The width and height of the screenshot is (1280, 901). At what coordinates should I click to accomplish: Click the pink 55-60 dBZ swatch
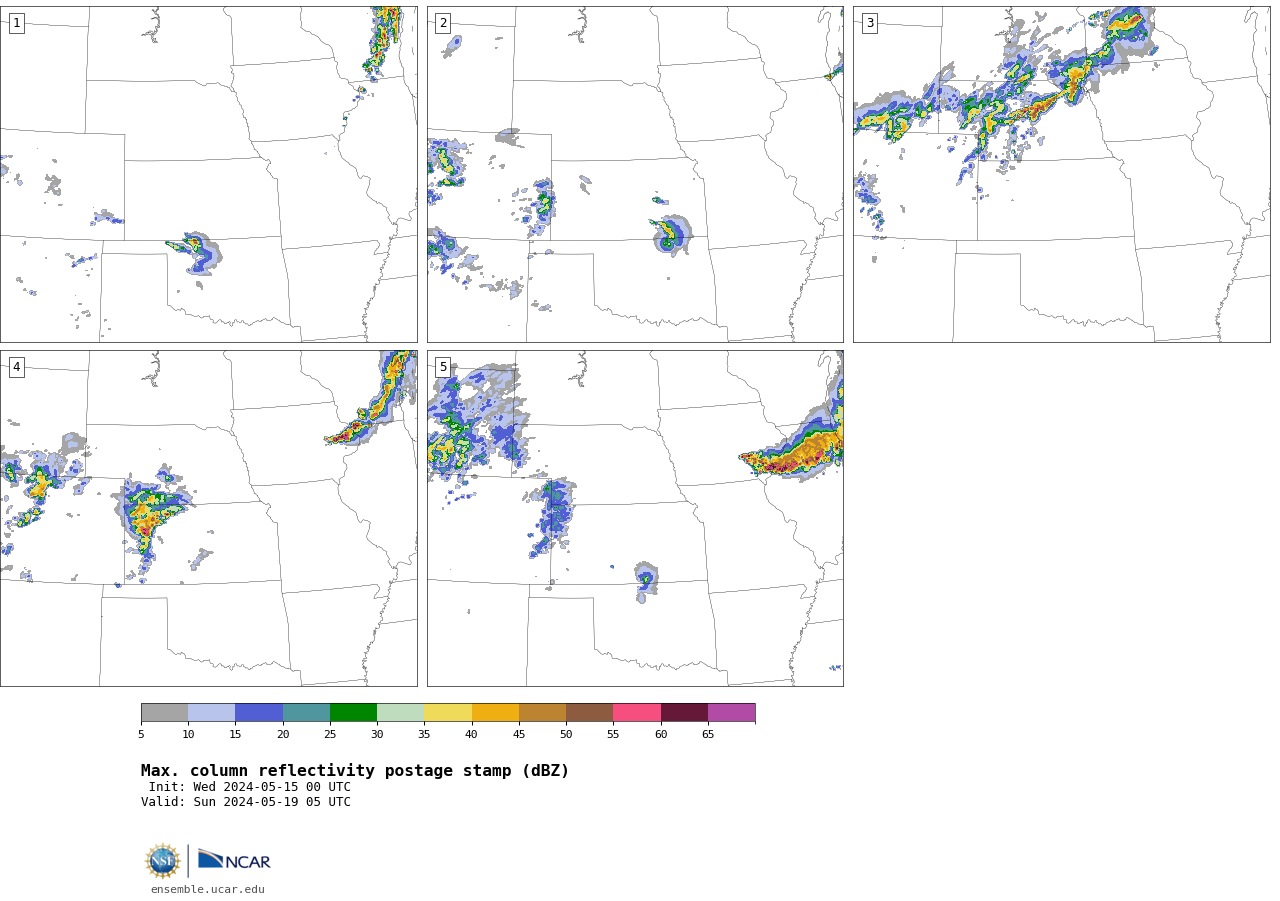(x=637, y=712)
